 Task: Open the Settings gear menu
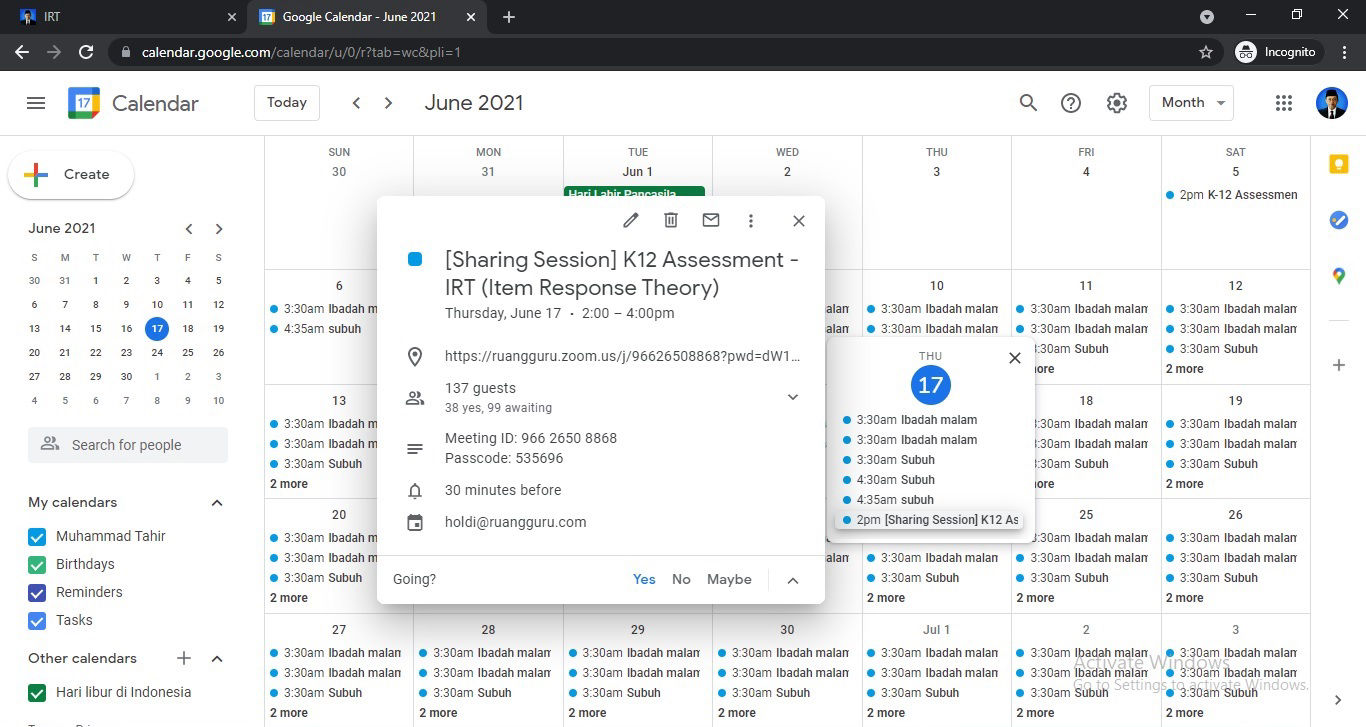[x=1117, y=103]
